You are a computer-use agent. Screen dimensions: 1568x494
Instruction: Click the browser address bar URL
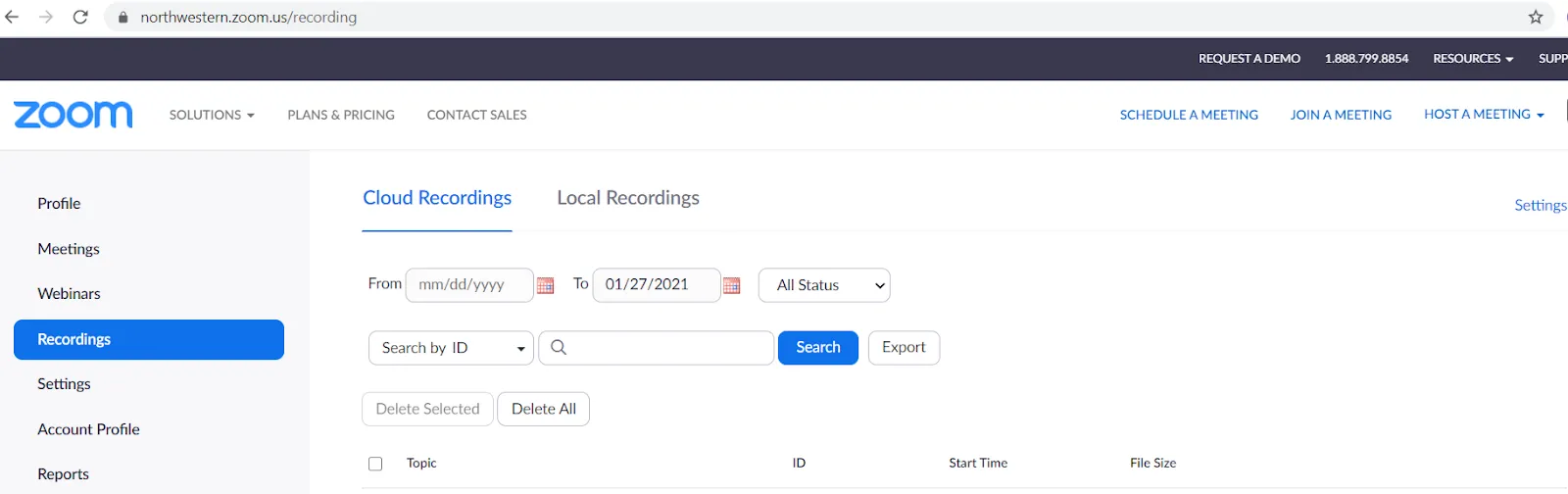tap(249, 18)
